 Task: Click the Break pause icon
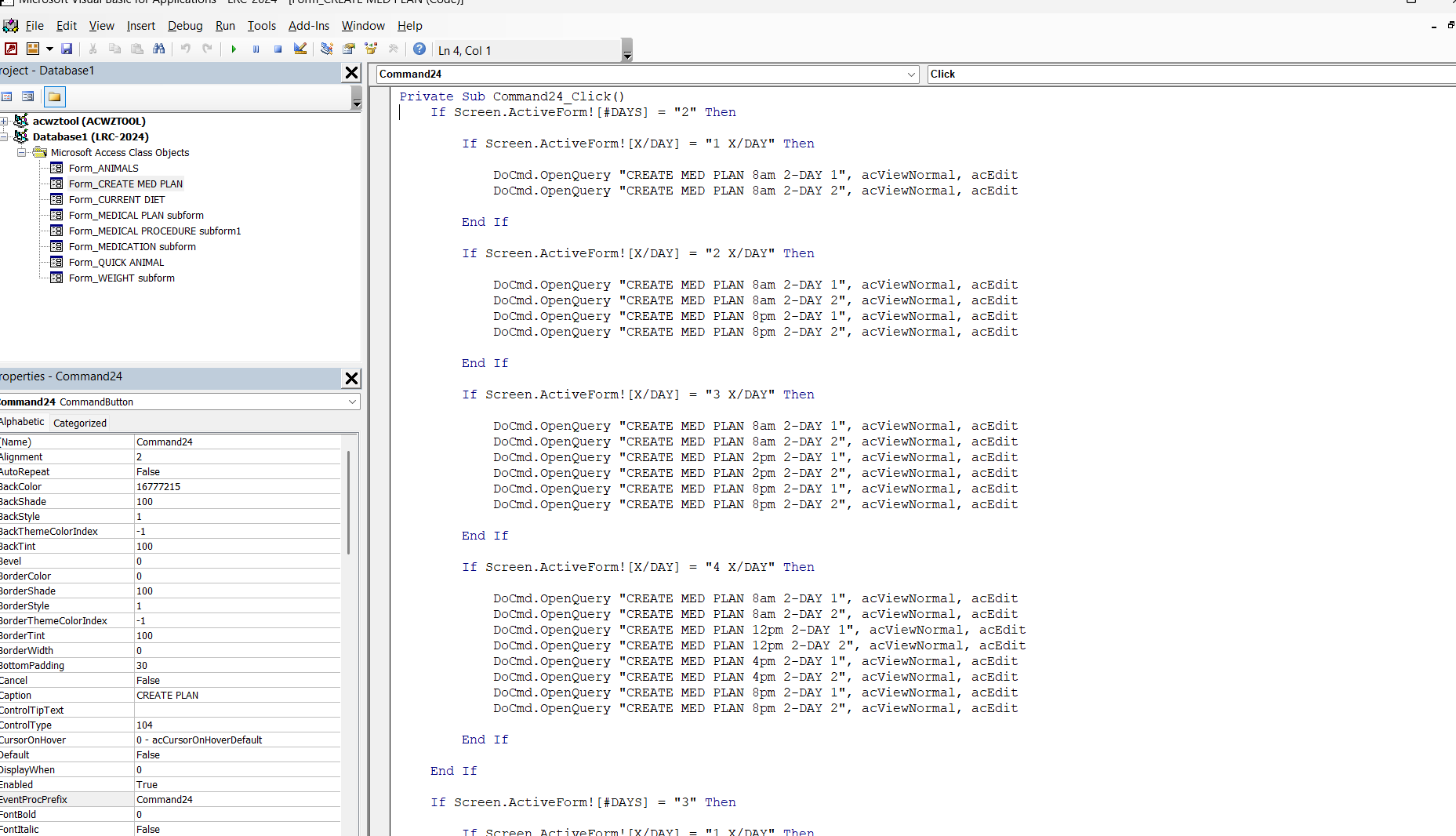(256, 49)
